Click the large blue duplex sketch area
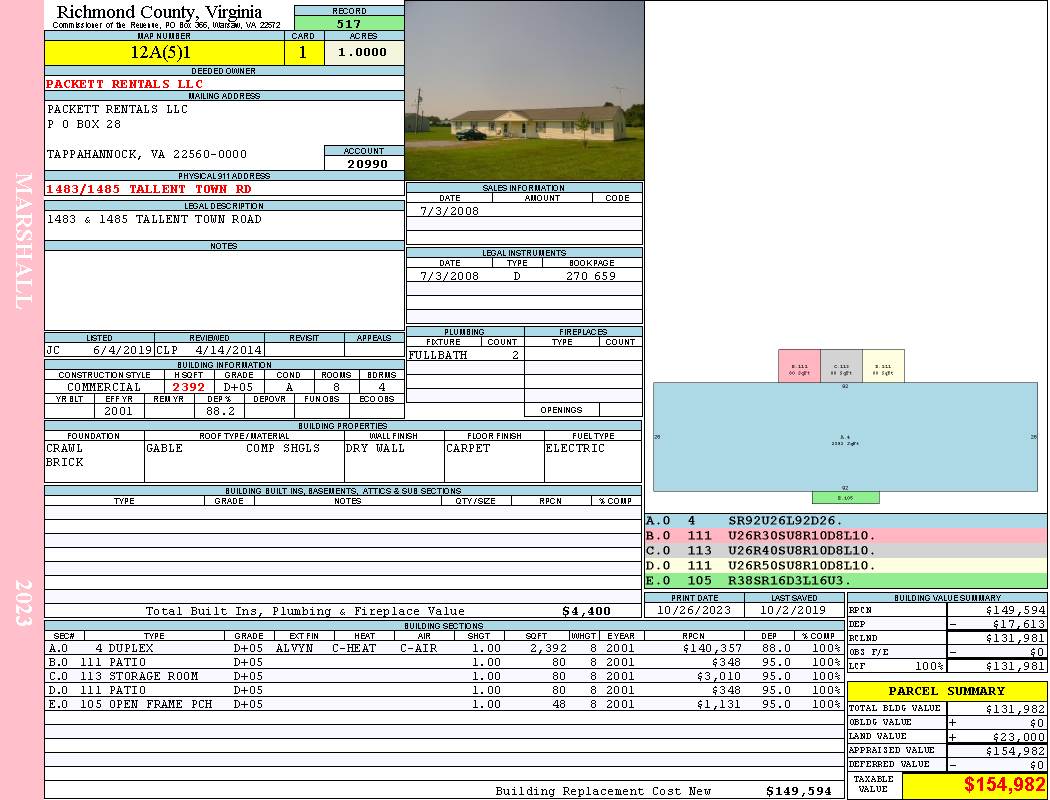 (x=845, y=437)
